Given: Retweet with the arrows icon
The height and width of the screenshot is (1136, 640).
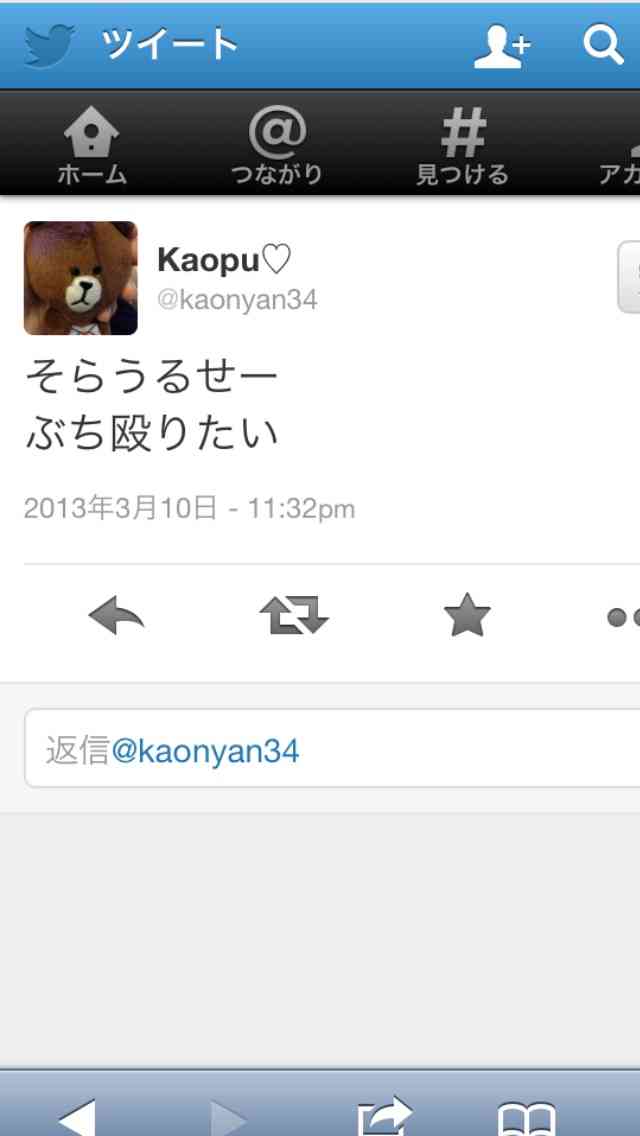Looking at the screenshot, I should (x=294, y=616).
